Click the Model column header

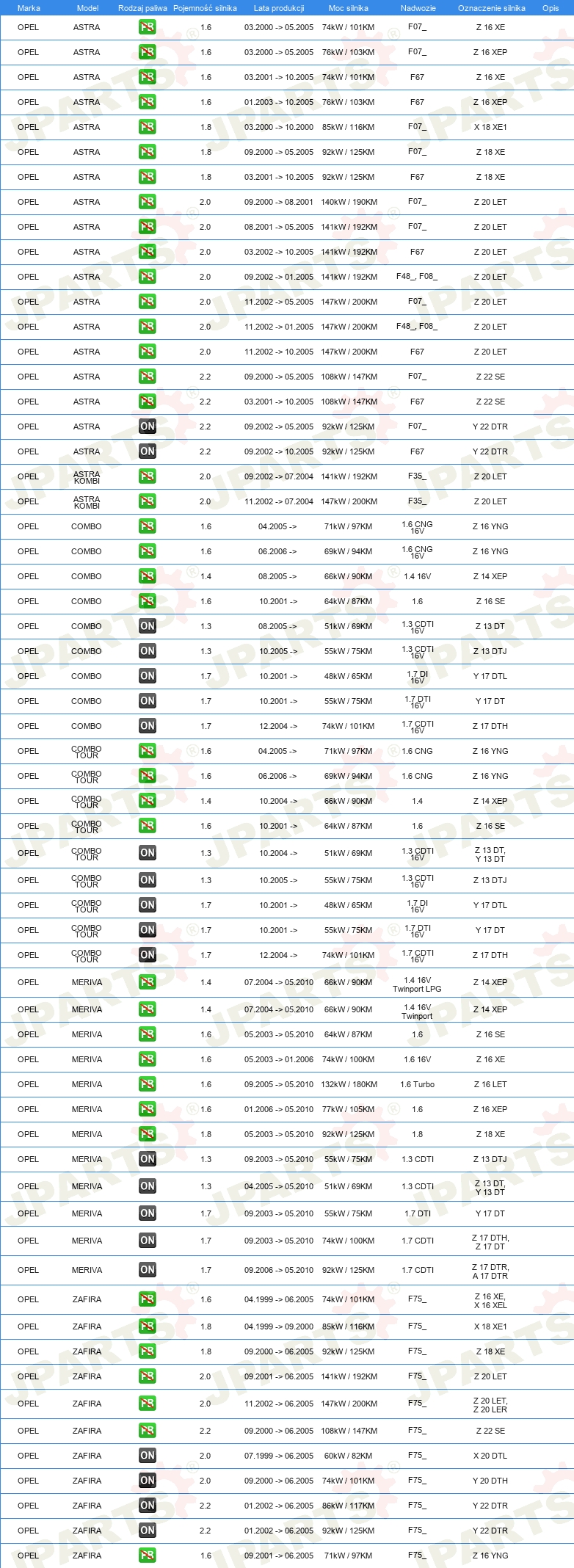point(87,8)
